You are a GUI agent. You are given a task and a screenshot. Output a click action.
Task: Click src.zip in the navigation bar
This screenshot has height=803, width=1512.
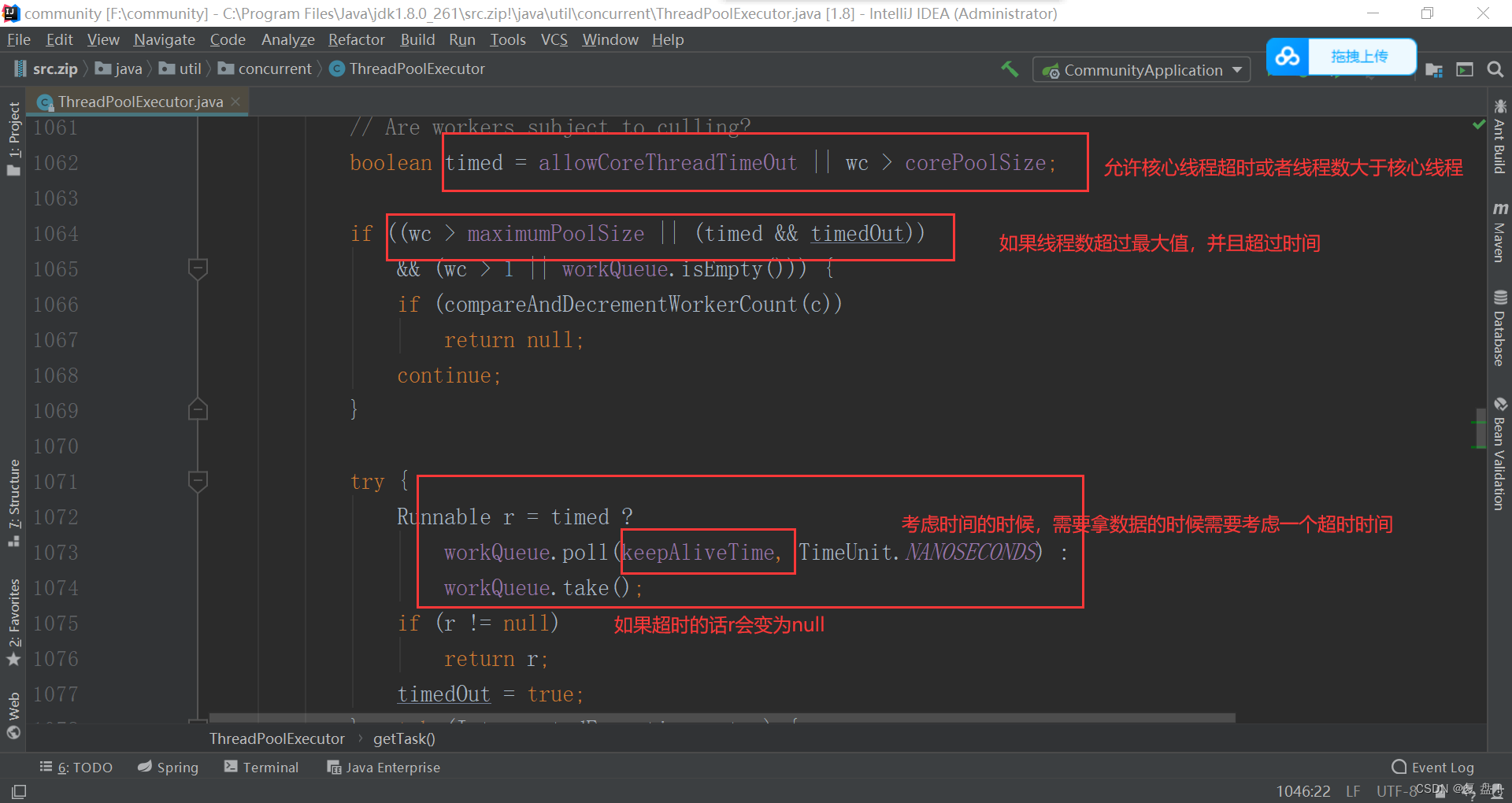(x=46, y=69)
